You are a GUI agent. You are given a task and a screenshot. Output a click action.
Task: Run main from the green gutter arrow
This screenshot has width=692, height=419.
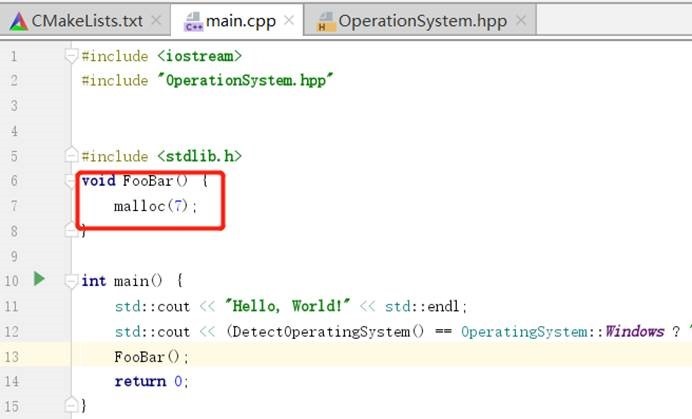(x=39, y=279)
